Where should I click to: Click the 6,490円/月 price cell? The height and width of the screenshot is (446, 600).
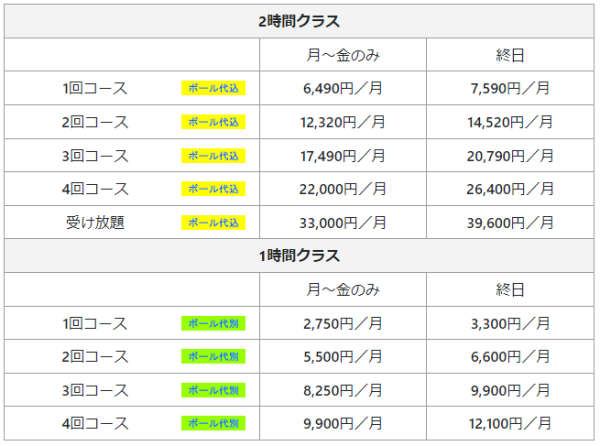pos(342,88)
